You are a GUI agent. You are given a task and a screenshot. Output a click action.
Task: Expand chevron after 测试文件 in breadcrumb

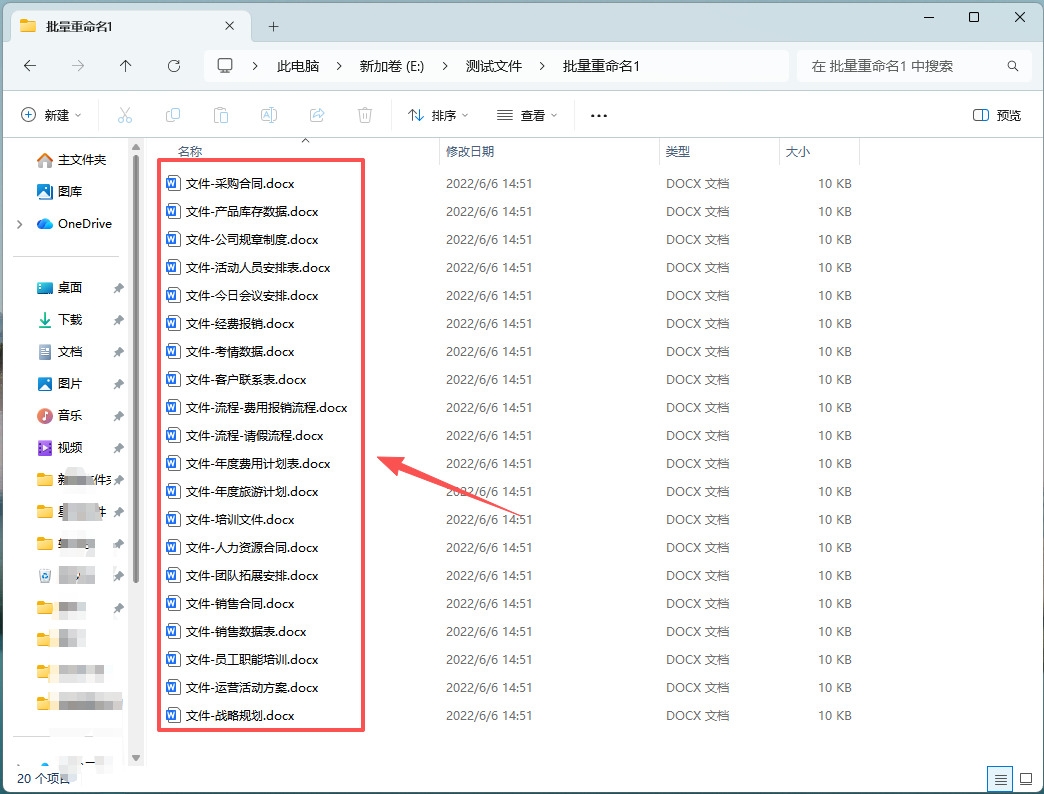542,66
